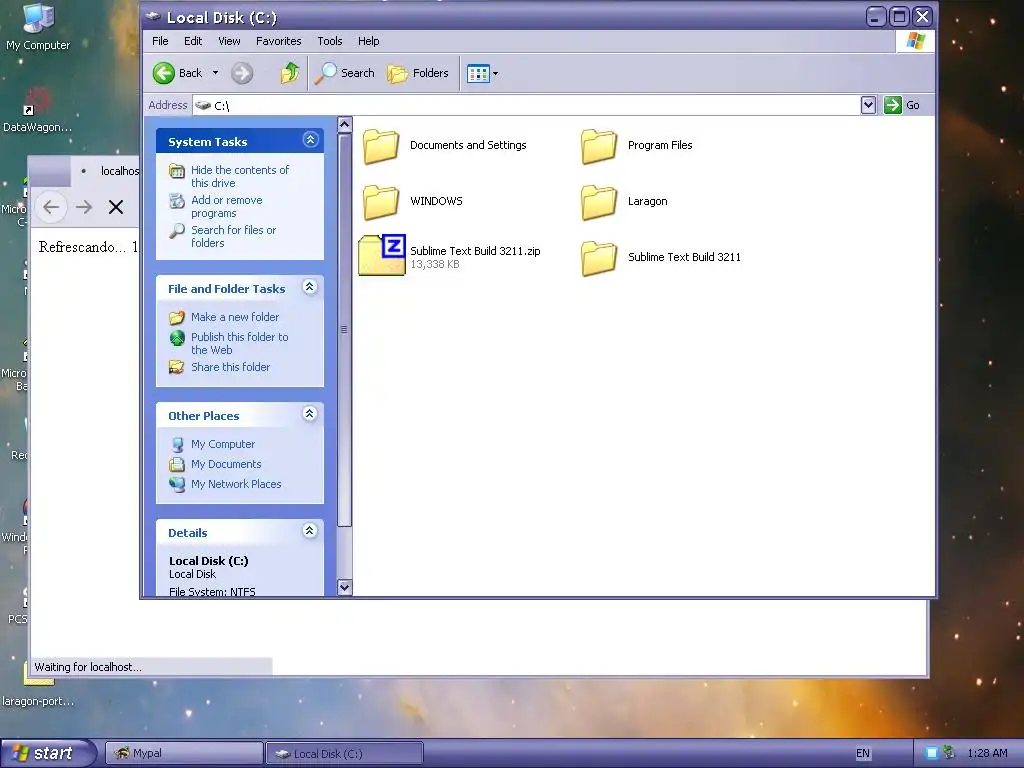
Task: Click Back arrow in the Mypal browser window
Action: 51,207
